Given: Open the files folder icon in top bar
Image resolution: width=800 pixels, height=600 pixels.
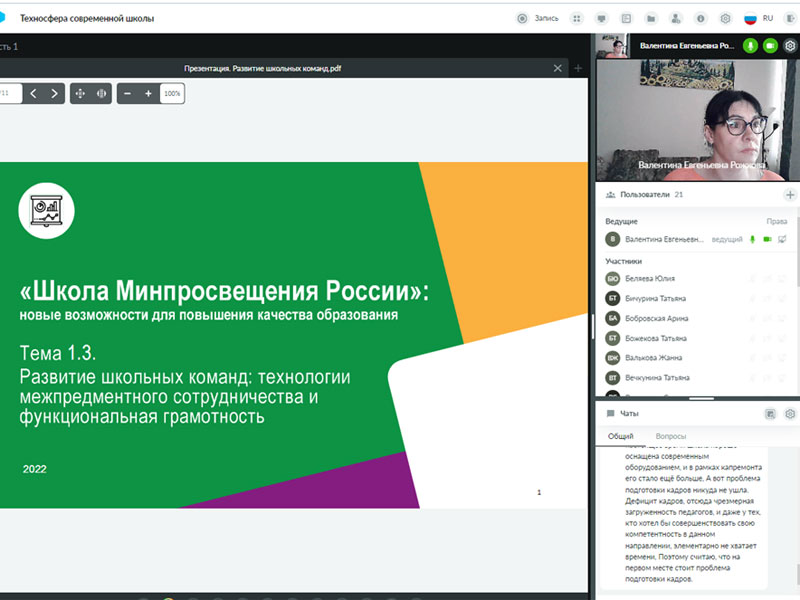Looking at the screenshot, I should point(651,18).
